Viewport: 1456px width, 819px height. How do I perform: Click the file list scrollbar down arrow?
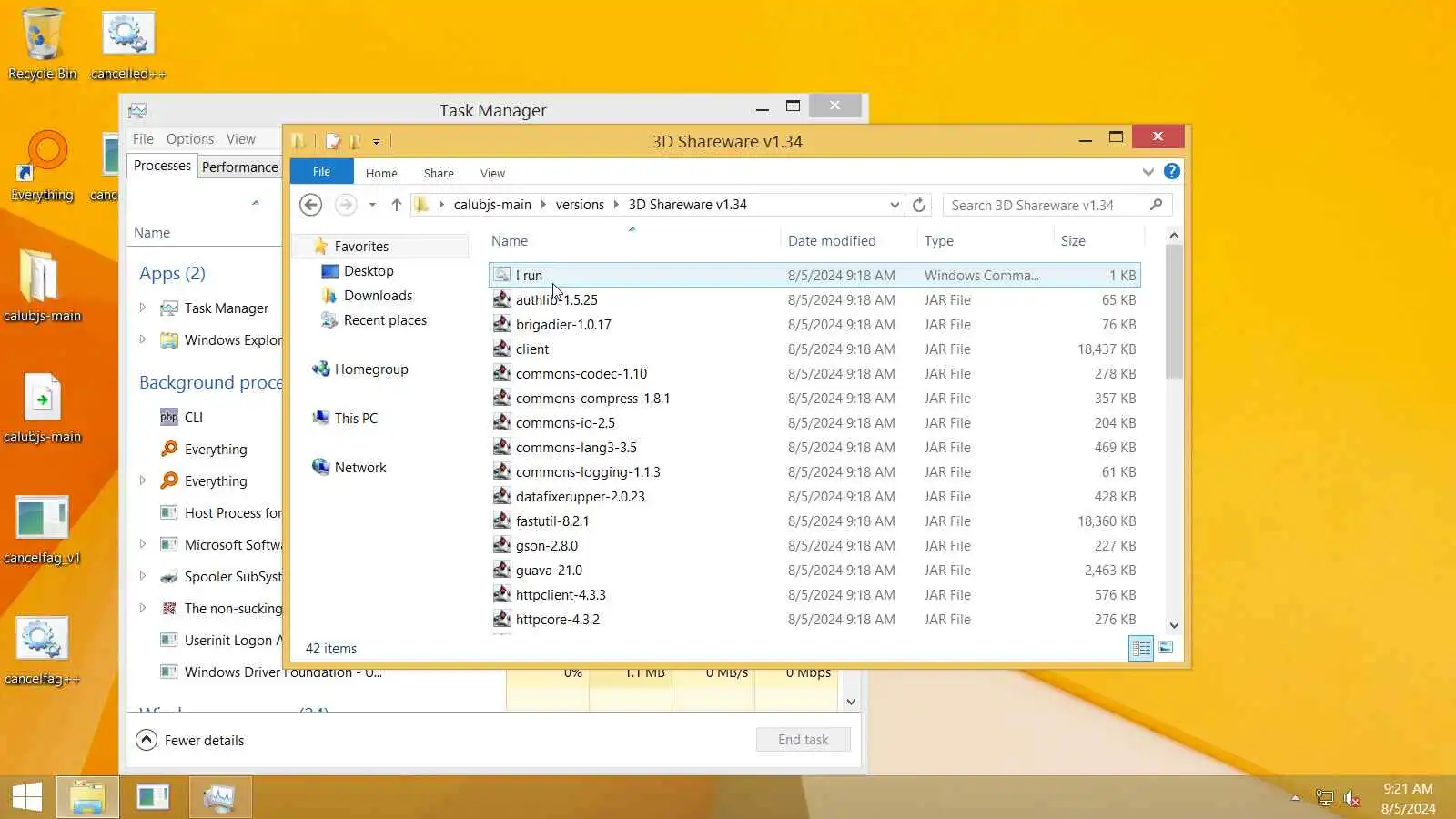click(x=1174, y=625)
